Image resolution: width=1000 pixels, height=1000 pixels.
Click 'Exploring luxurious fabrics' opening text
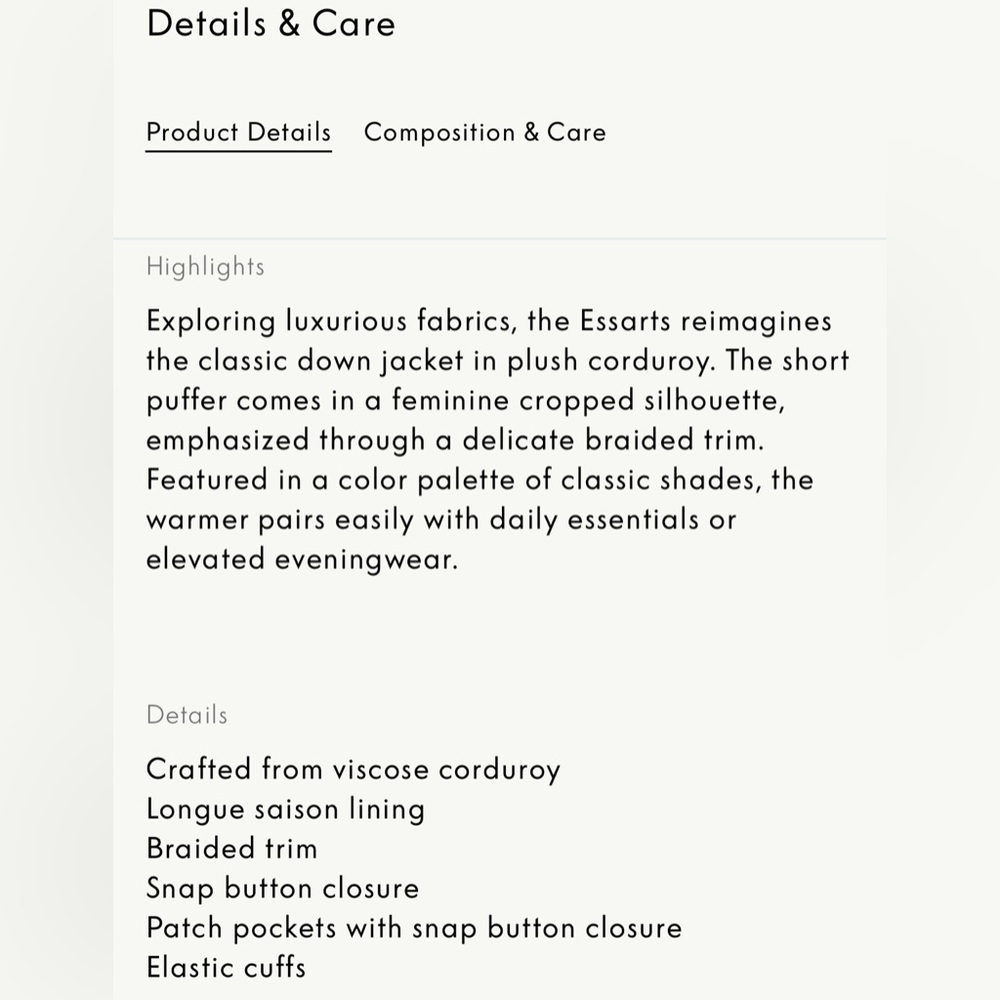coord(328,321)
